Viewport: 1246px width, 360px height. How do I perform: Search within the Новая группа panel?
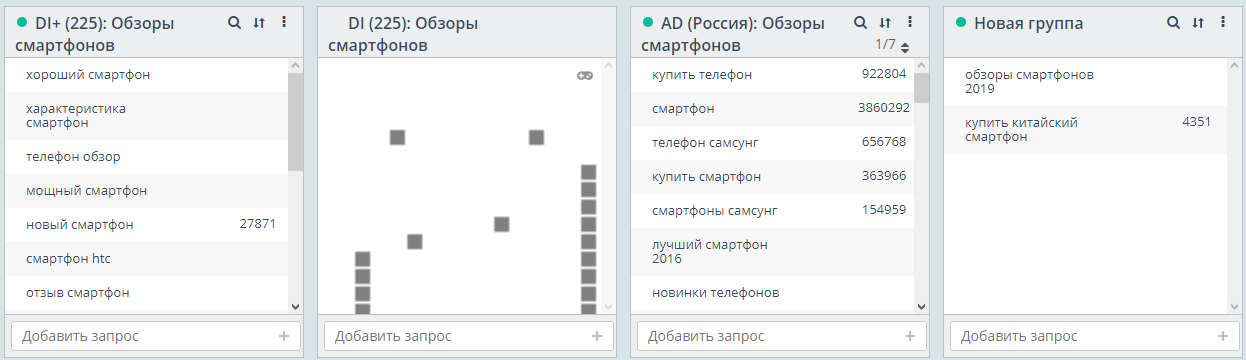click(x=1173, y=22)
